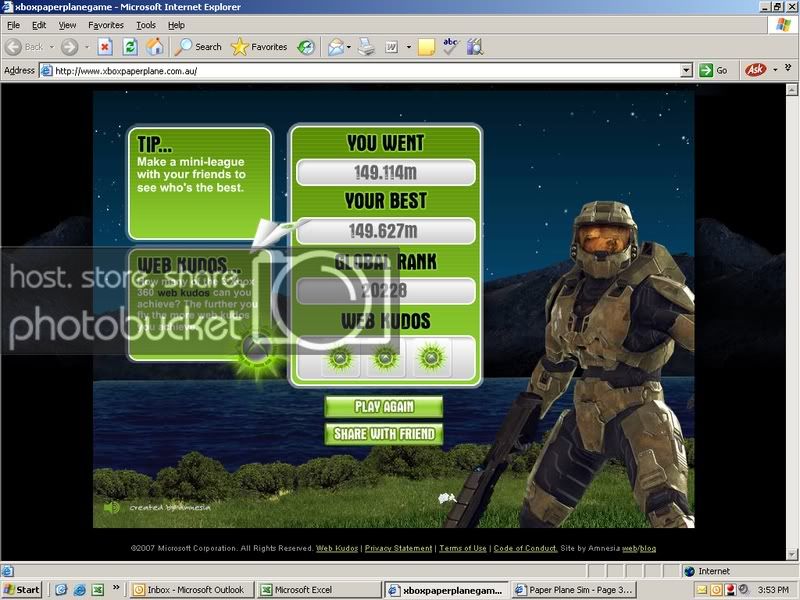Open the File menu

point(13,25)
